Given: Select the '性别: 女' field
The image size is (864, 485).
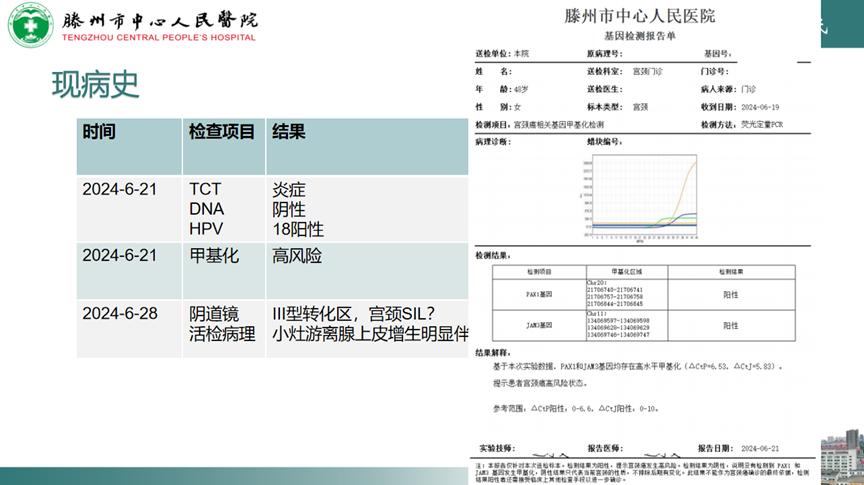Looking at the screenshot, I should coord(498,107).
